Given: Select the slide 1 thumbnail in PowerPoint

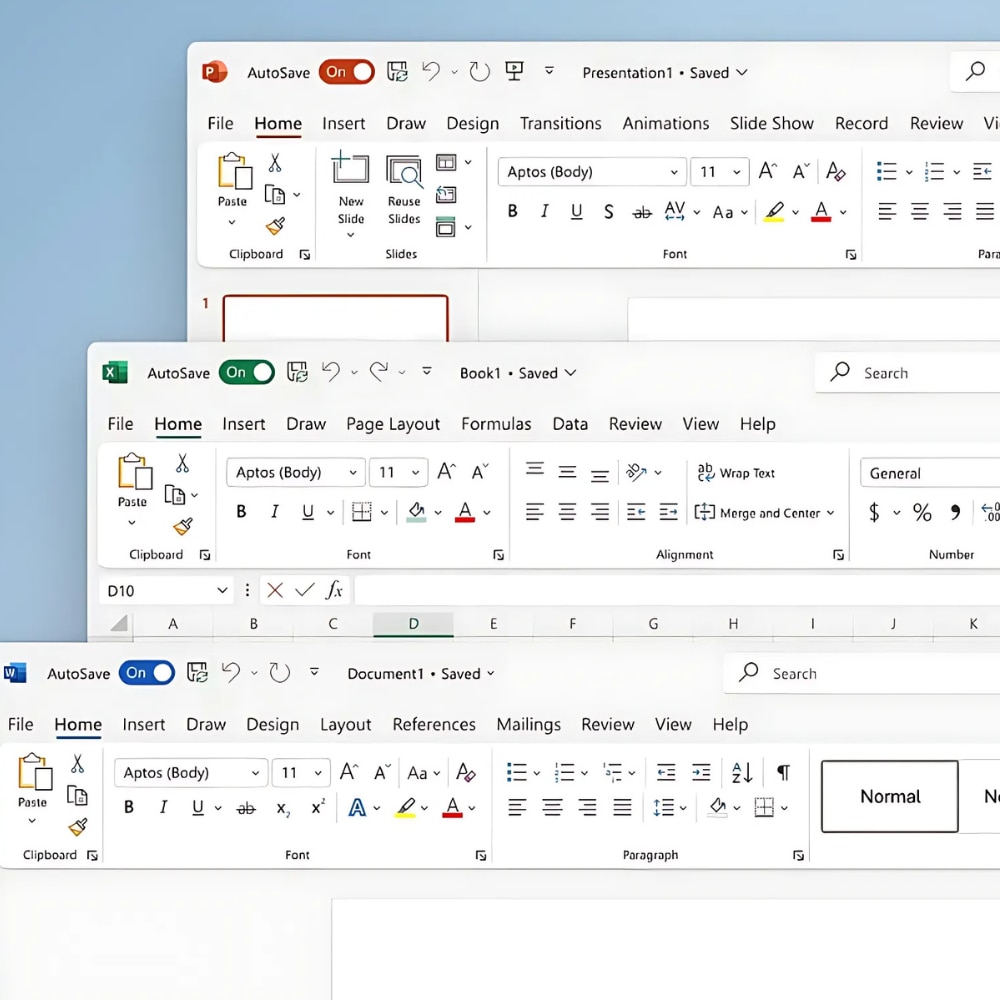Looking at the screenshot, I should coord(335,318).
